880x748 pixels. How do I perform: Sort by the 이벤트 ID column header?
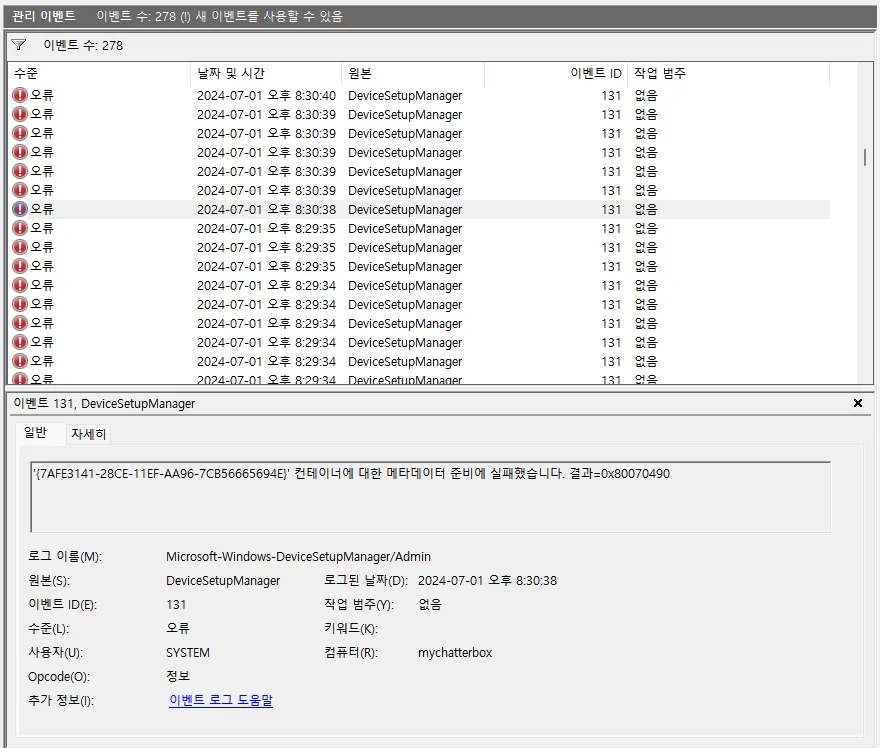555,74
